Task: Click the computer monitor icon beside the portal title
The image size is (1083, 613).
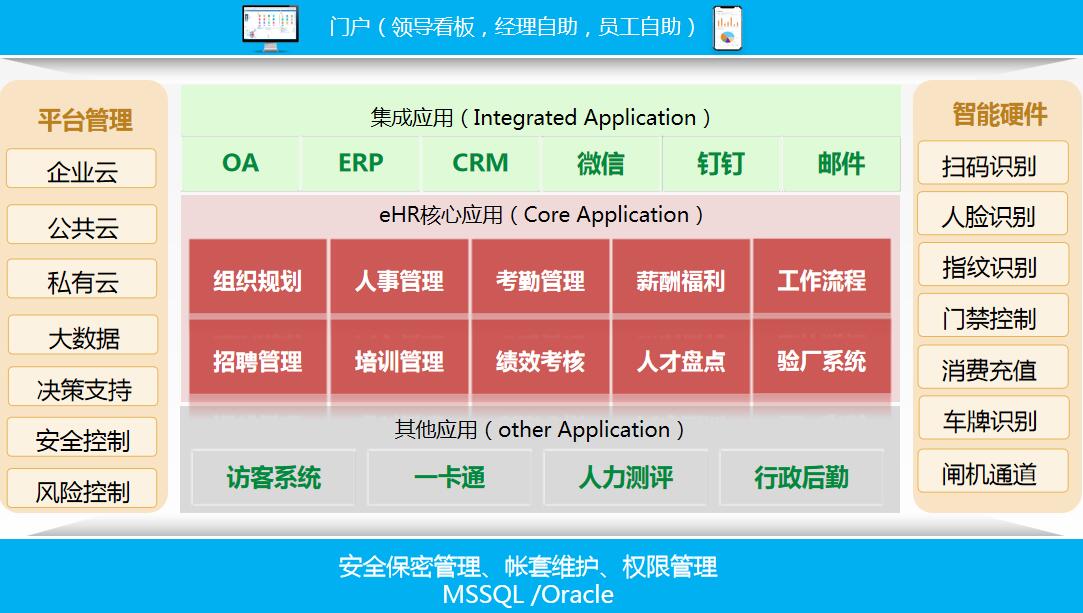Action: tap(268, 26)
